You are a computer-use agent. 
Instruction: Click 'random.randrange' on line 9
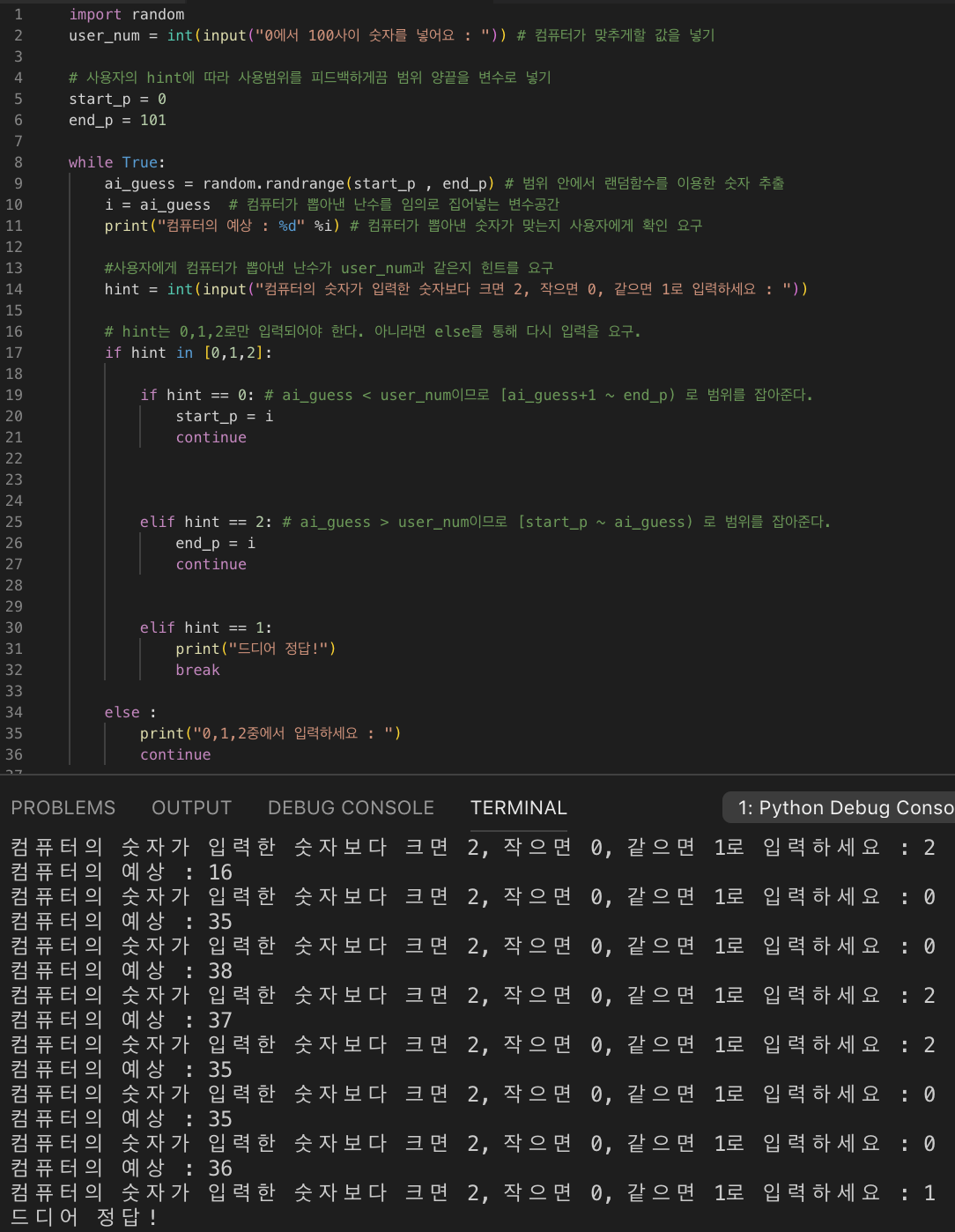tap(273, 183)
